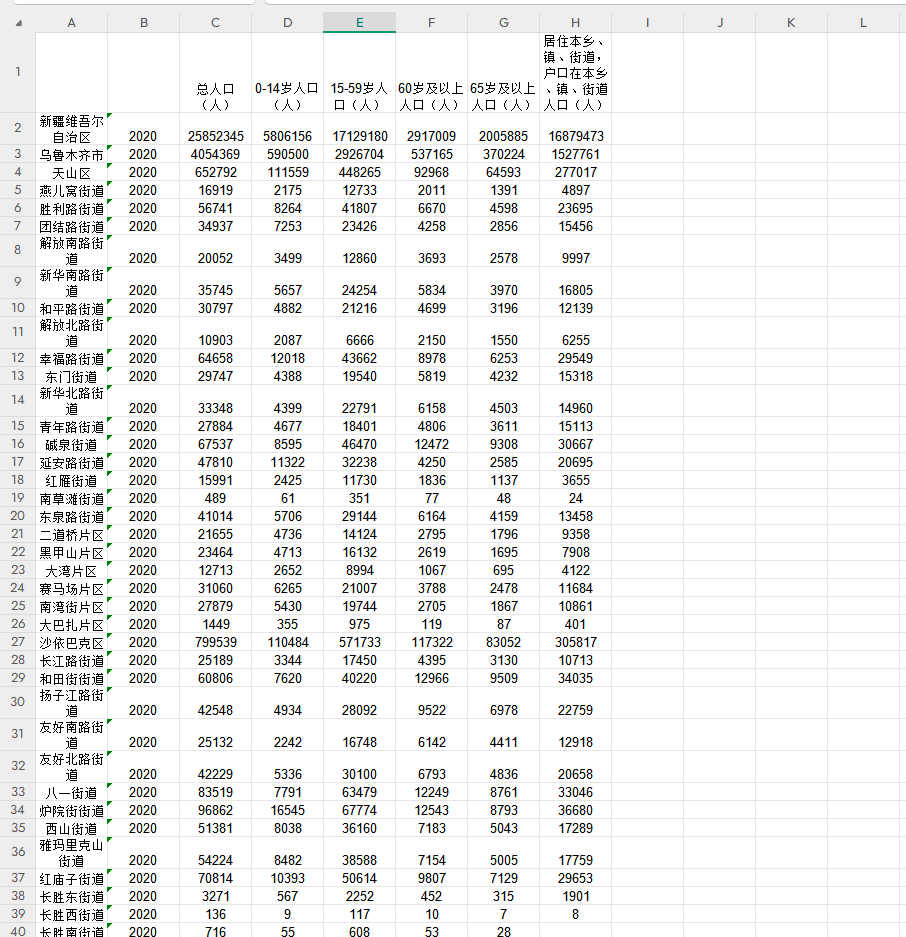Image resolution: width=906 pixels, height=937 pixels.
Task: Click the value 2917009 in column F
Action: [431, 136]
